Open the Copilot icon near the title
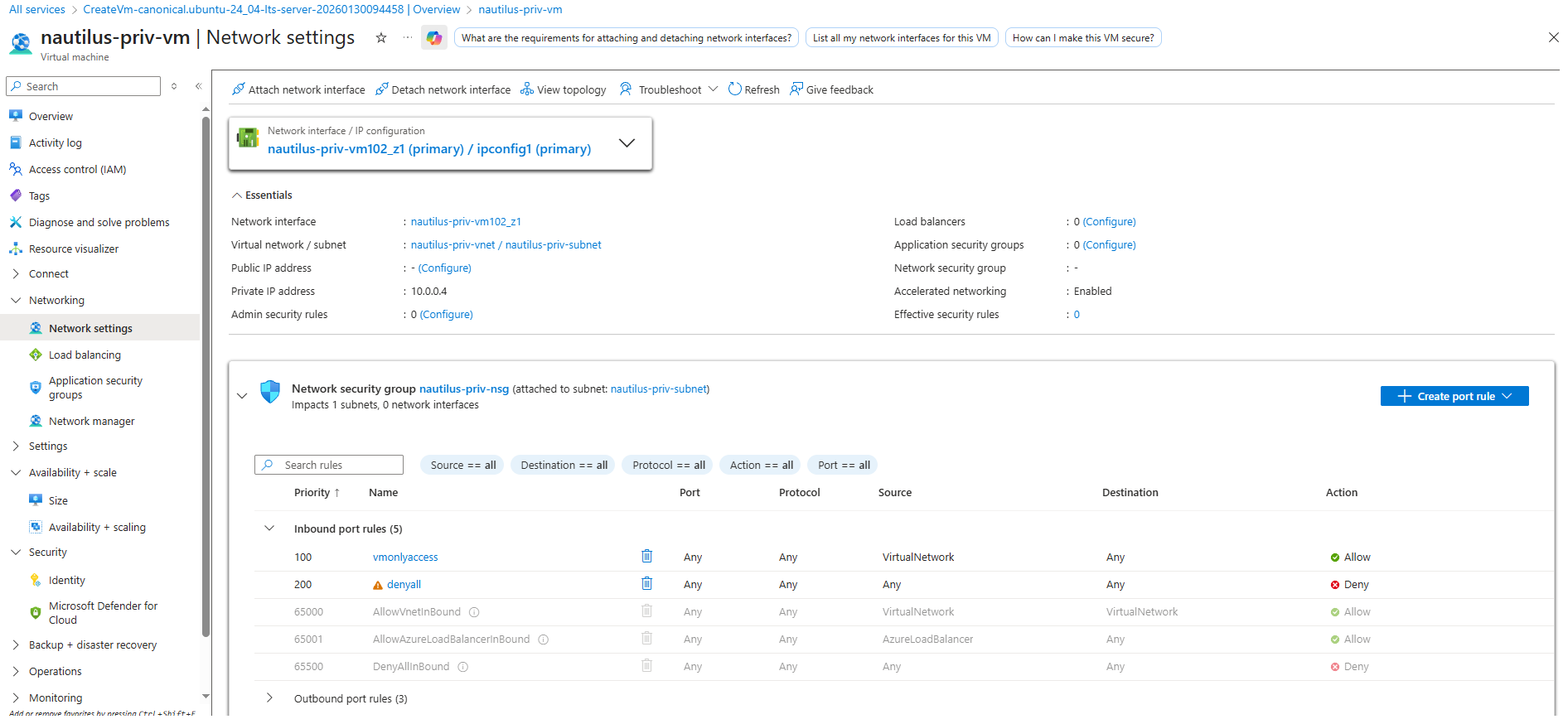This screenshot has height=724, width=1568. click(x=434, y=37)
